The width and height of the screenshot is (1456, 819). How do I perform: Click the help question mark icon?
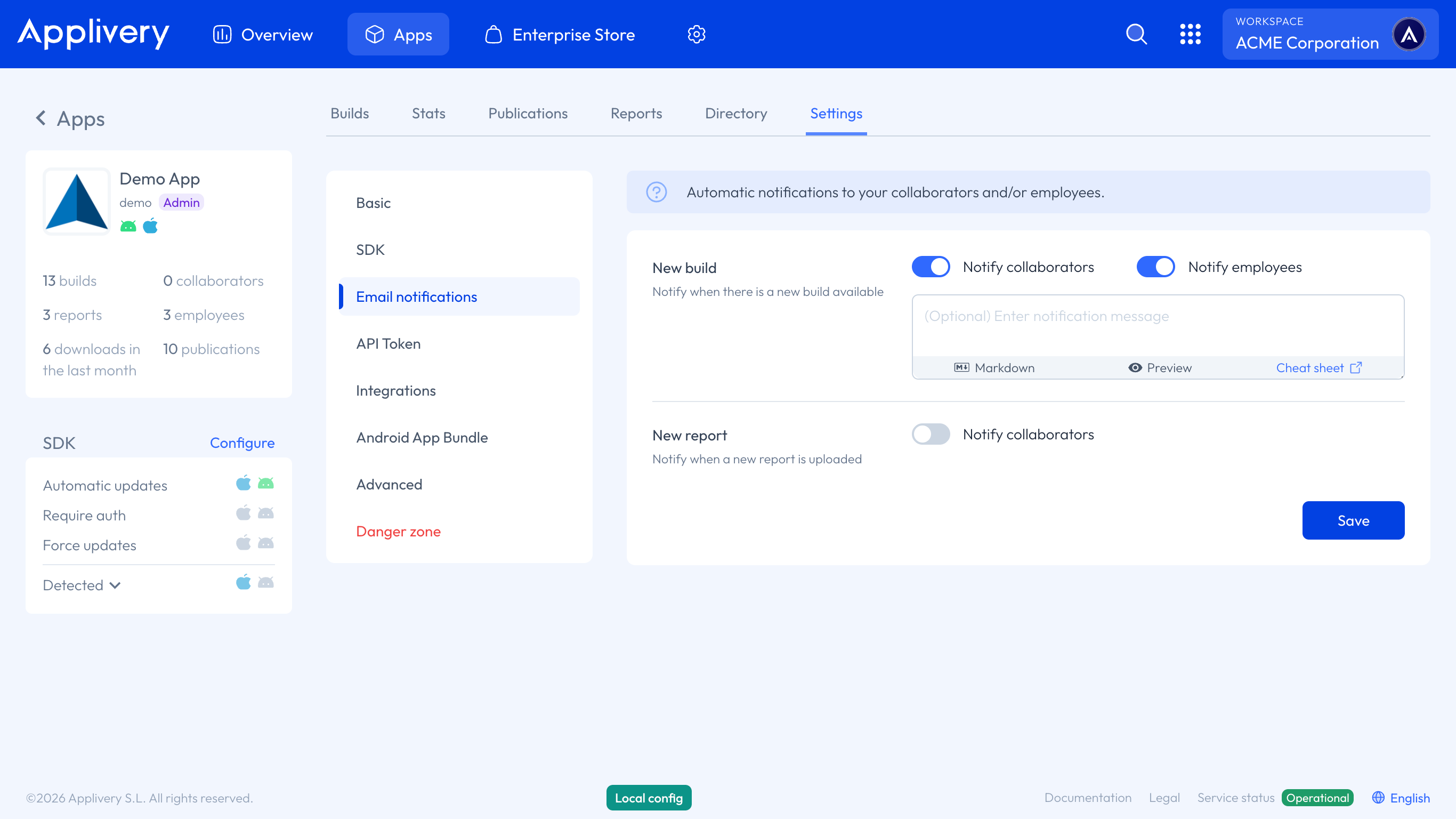pos(656,192)
